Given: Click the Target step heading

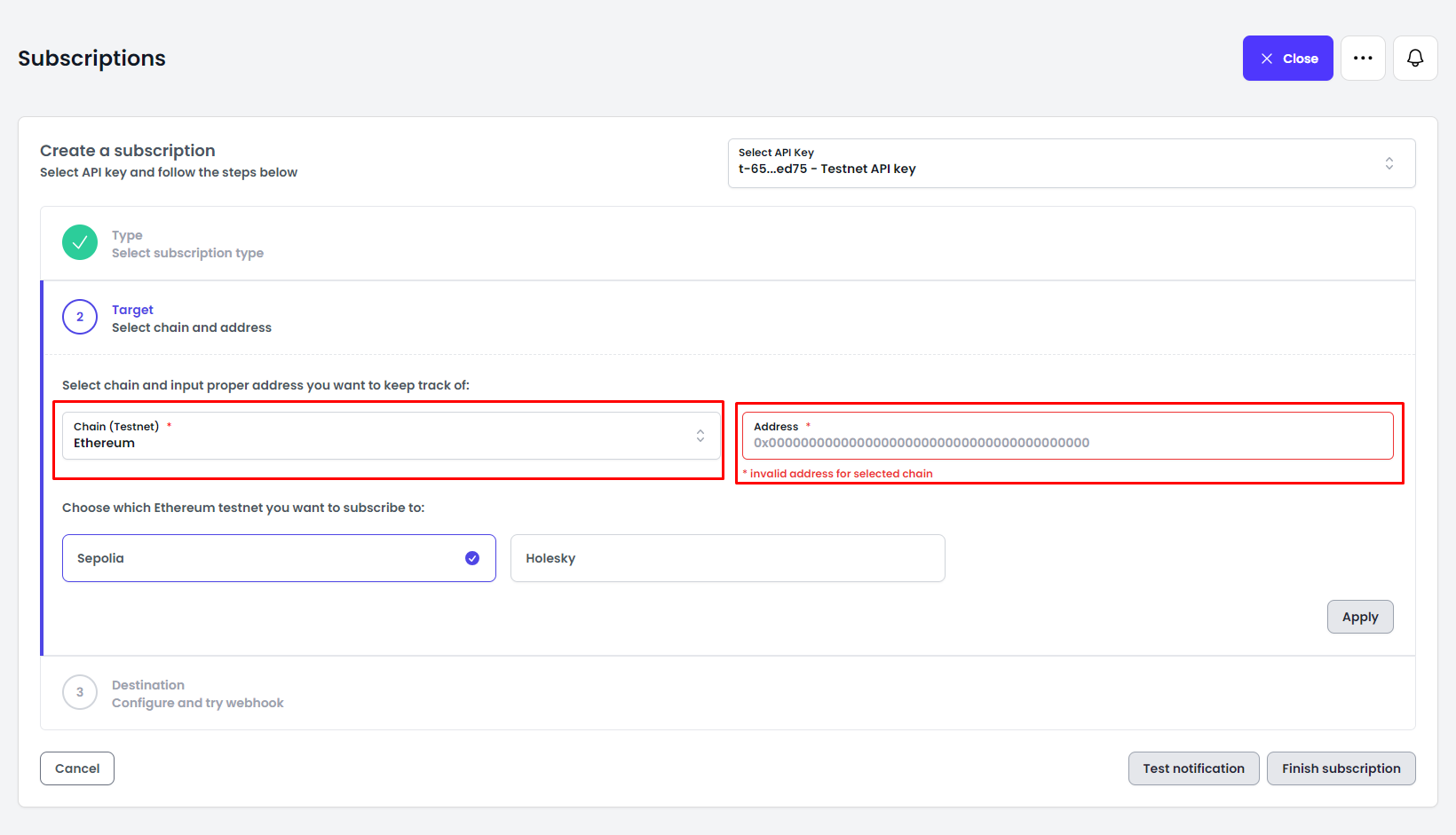Looking at the screenshot, I should coord(132,310).
